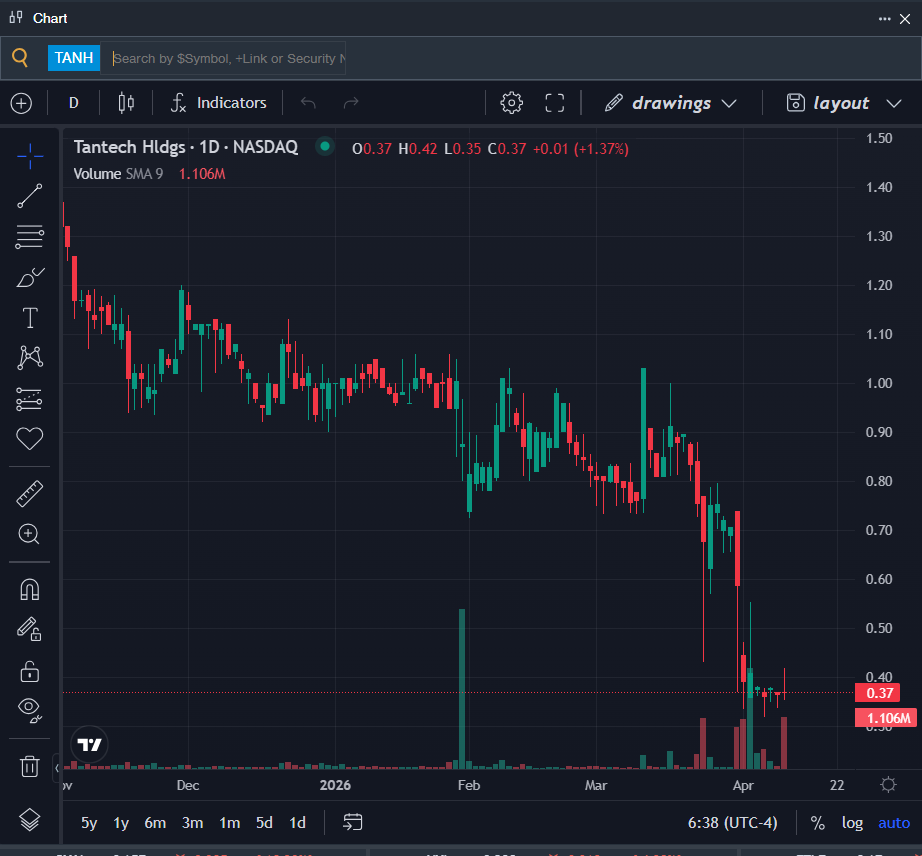
Task: Click the symbol search input field
Action: point(228,58)
